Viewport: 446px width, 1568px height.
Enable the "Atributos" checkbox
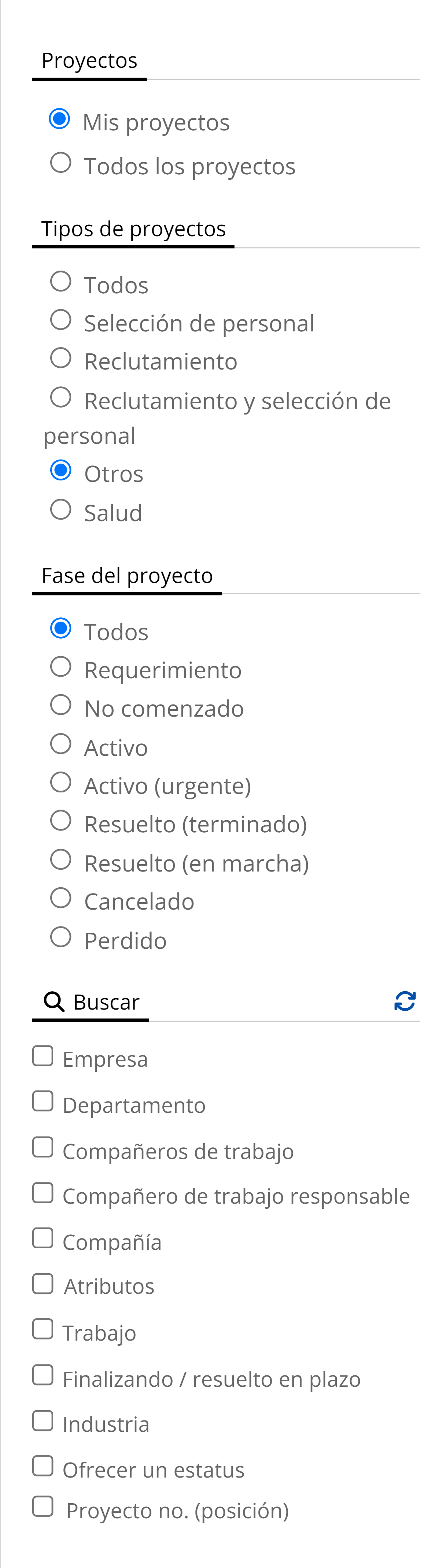43,1283
